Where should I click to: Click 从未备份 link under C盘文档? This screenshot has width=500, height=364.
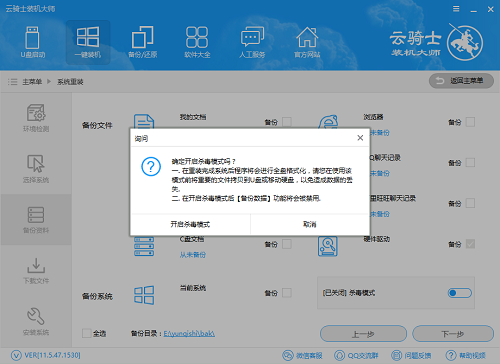(x=193, y=255)
